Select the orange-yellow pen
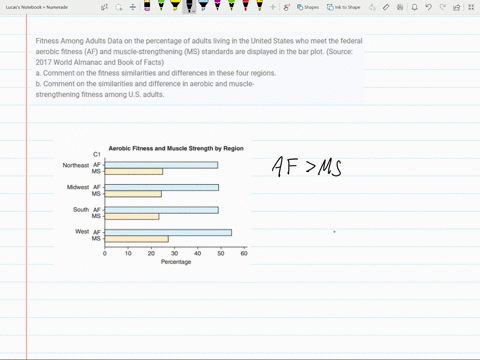This screenshot has width=480, height=360. point(259,6)
